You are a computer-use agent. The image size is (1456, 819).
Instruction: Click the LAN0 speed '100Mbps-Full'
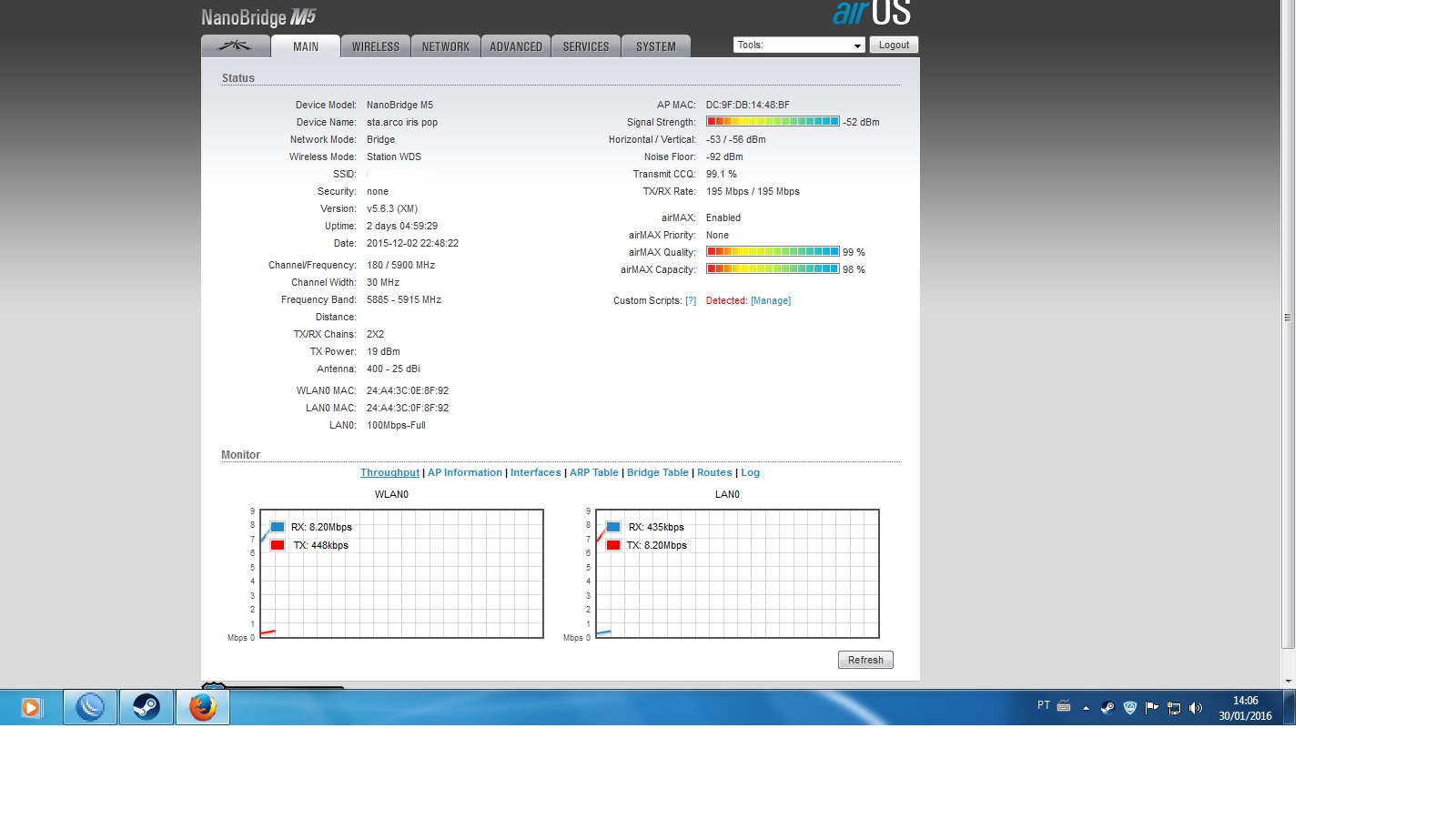[396, 426]
